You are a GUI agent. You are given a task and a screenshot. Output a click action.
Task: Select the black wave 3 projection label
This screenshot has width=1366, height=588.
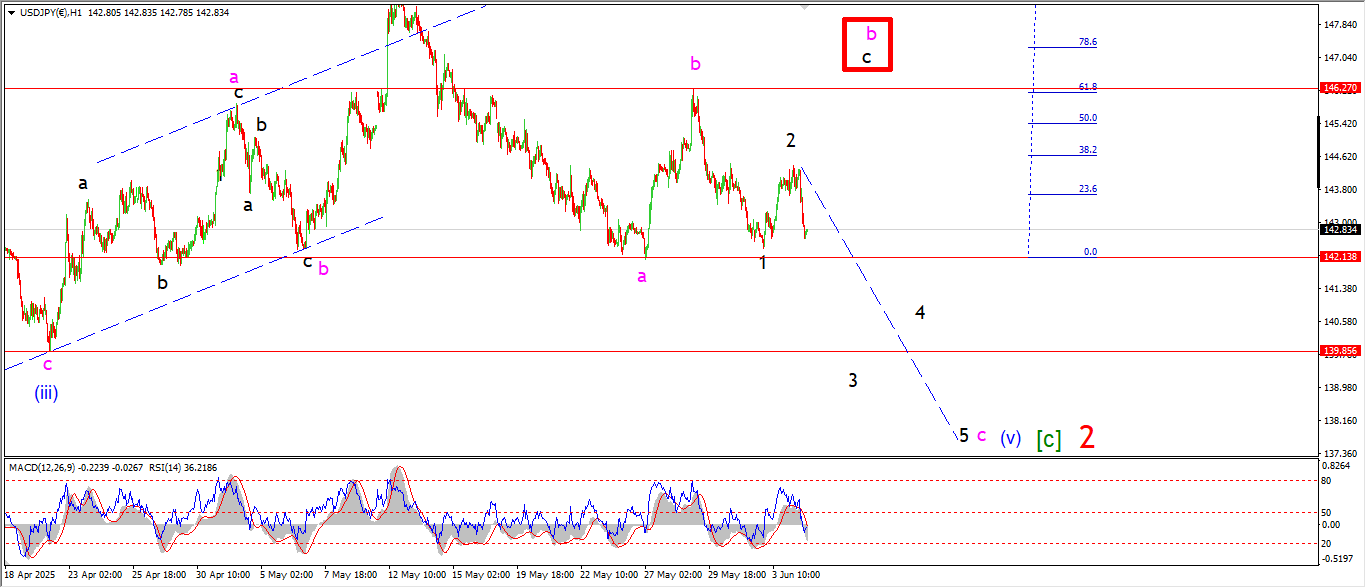pyautogui.click(x=853, y=380)
